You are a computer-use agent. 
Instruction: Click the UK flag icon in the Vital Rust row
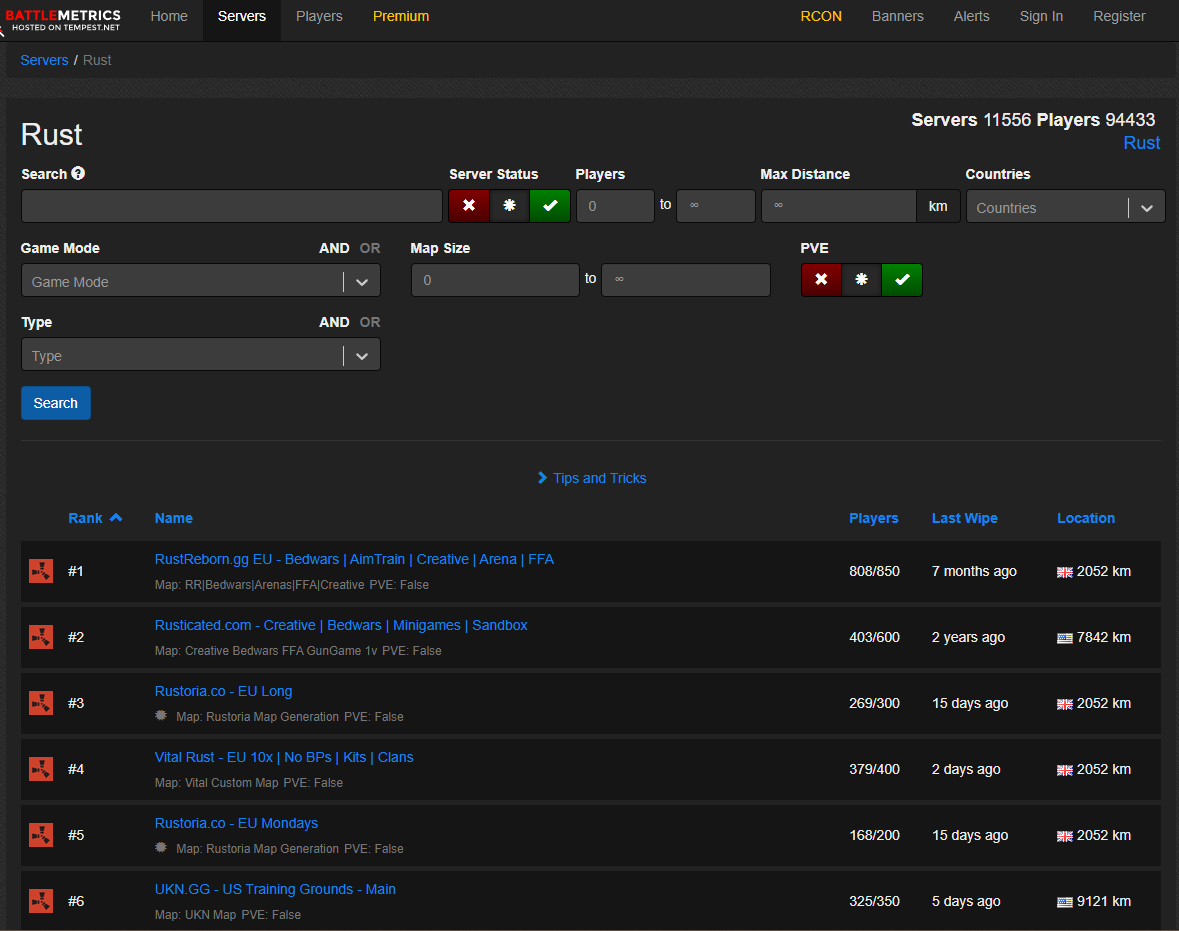click(x=1065, y=770)
